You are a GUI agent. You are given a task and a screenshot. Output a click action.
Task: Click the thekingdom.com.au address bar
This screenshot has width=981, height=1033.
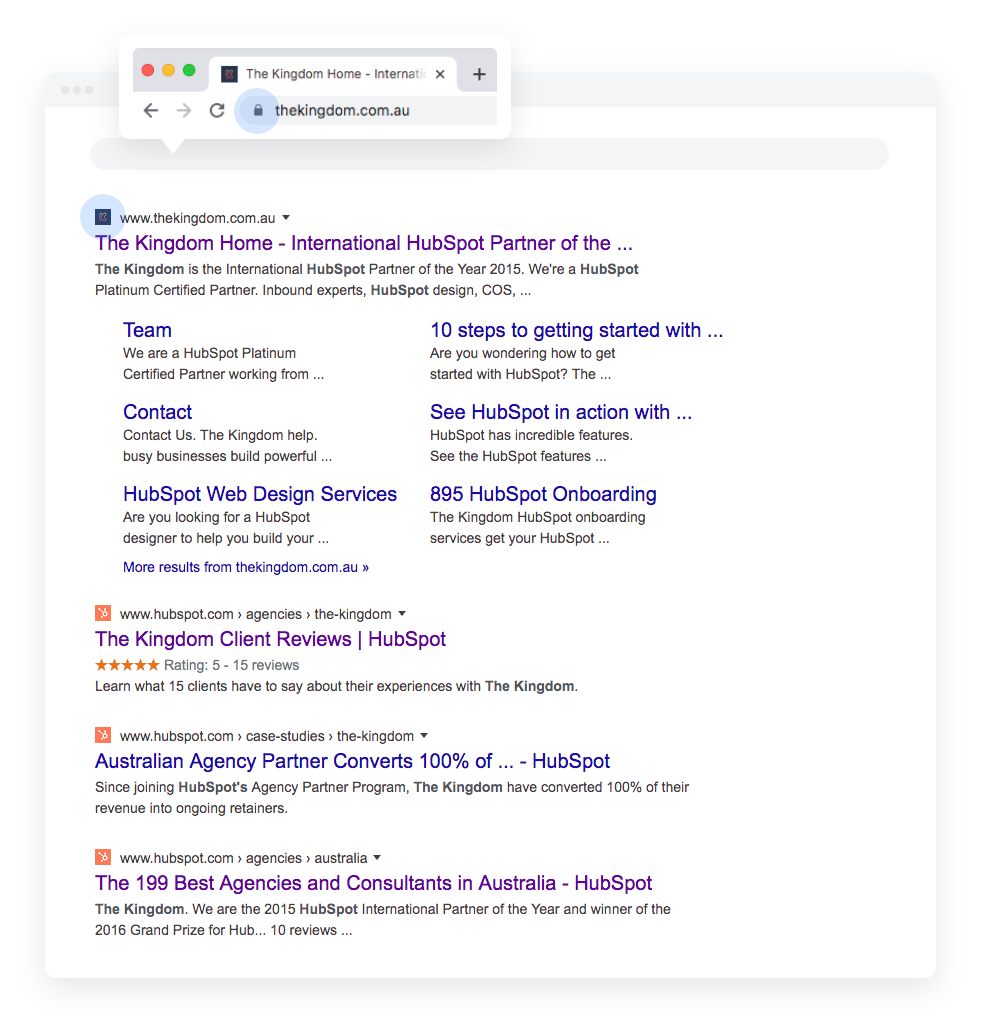(366, 111)
